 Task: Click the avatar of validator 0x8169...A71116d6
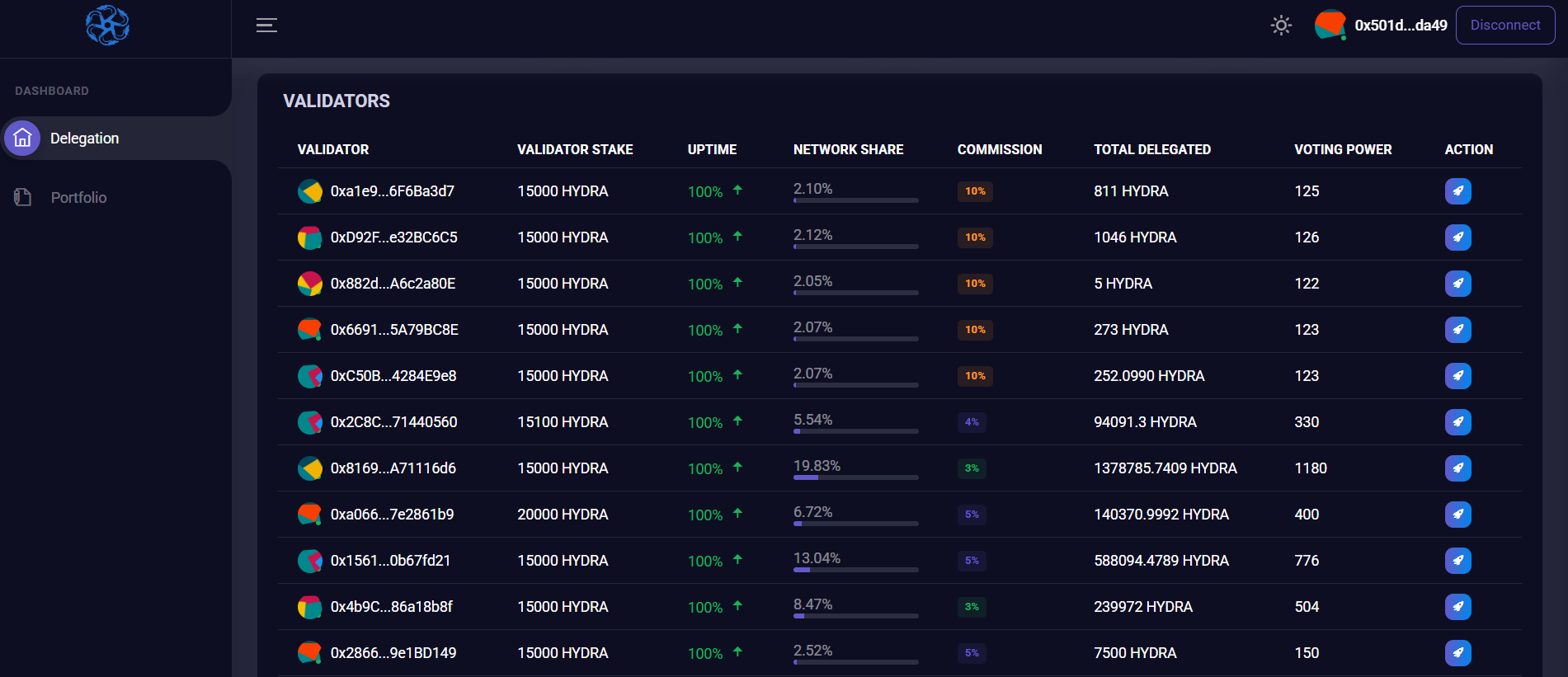(310, 468)
